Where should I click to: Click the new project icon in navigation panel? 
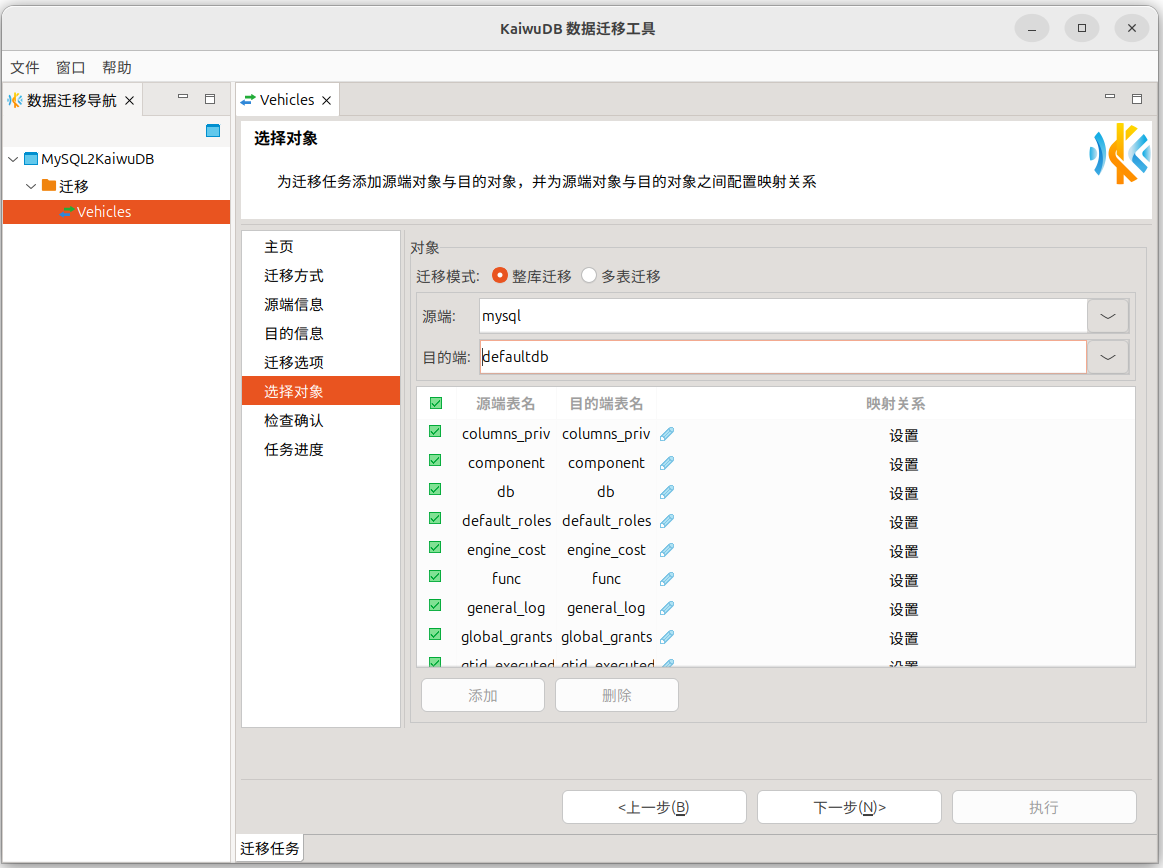tap(212, 131)
